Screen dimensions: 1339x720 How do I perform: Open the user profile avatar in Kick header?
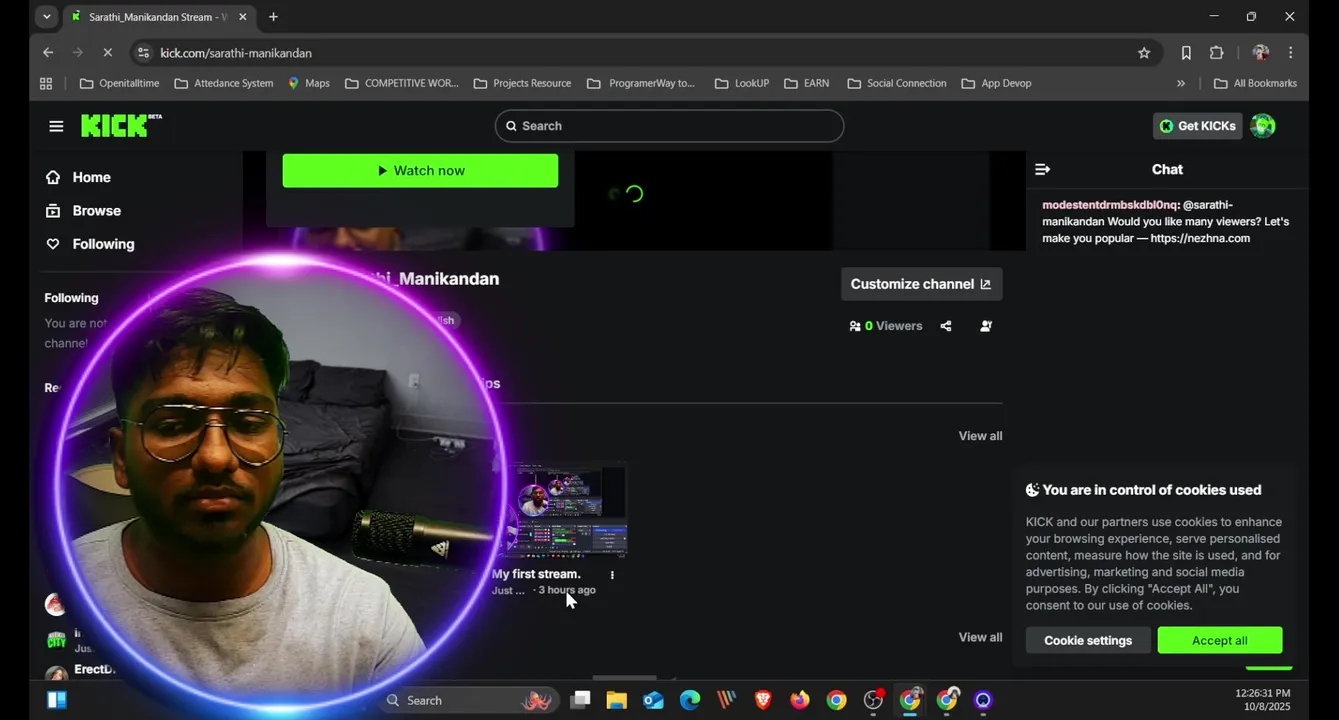pyautogui.click(x=1263, y=126)
